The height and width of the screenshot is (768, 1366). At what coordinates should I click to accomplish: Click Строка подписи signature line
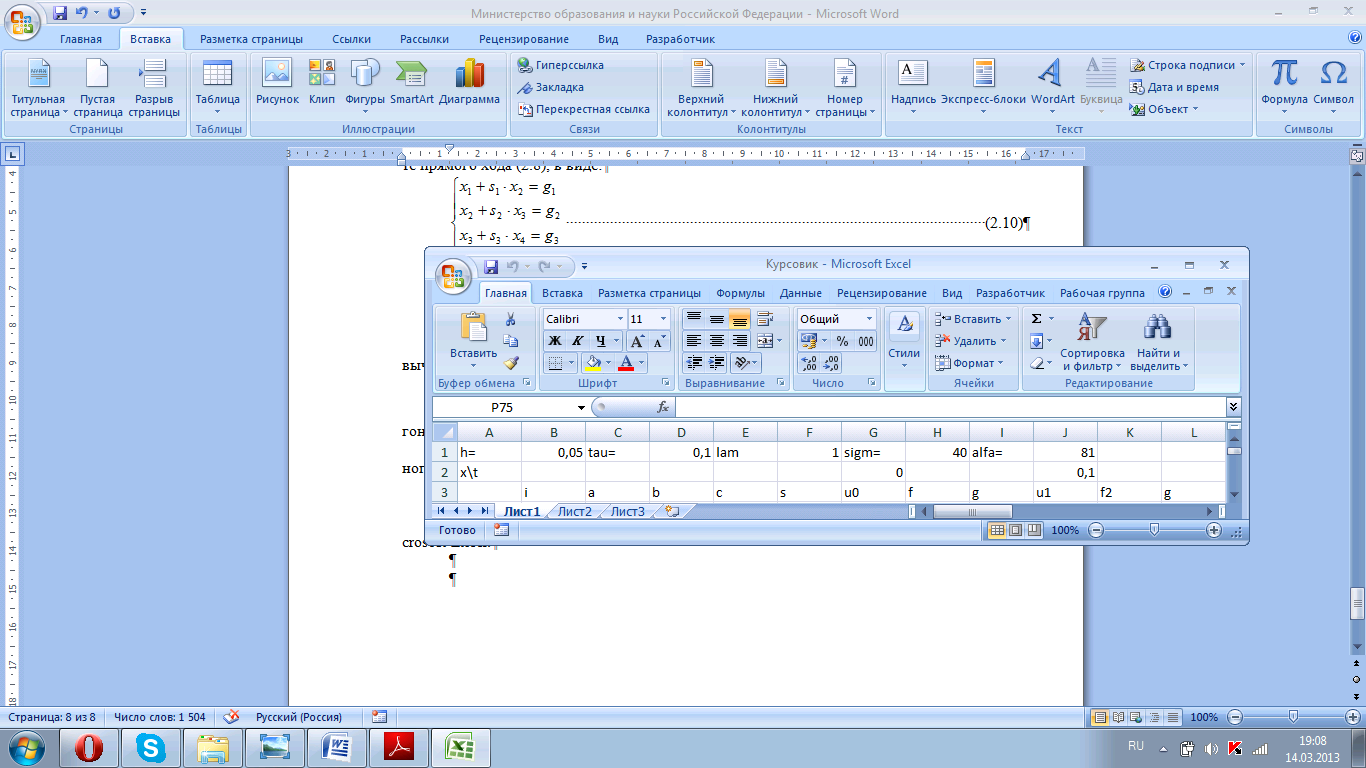[x=1188, y=65]
